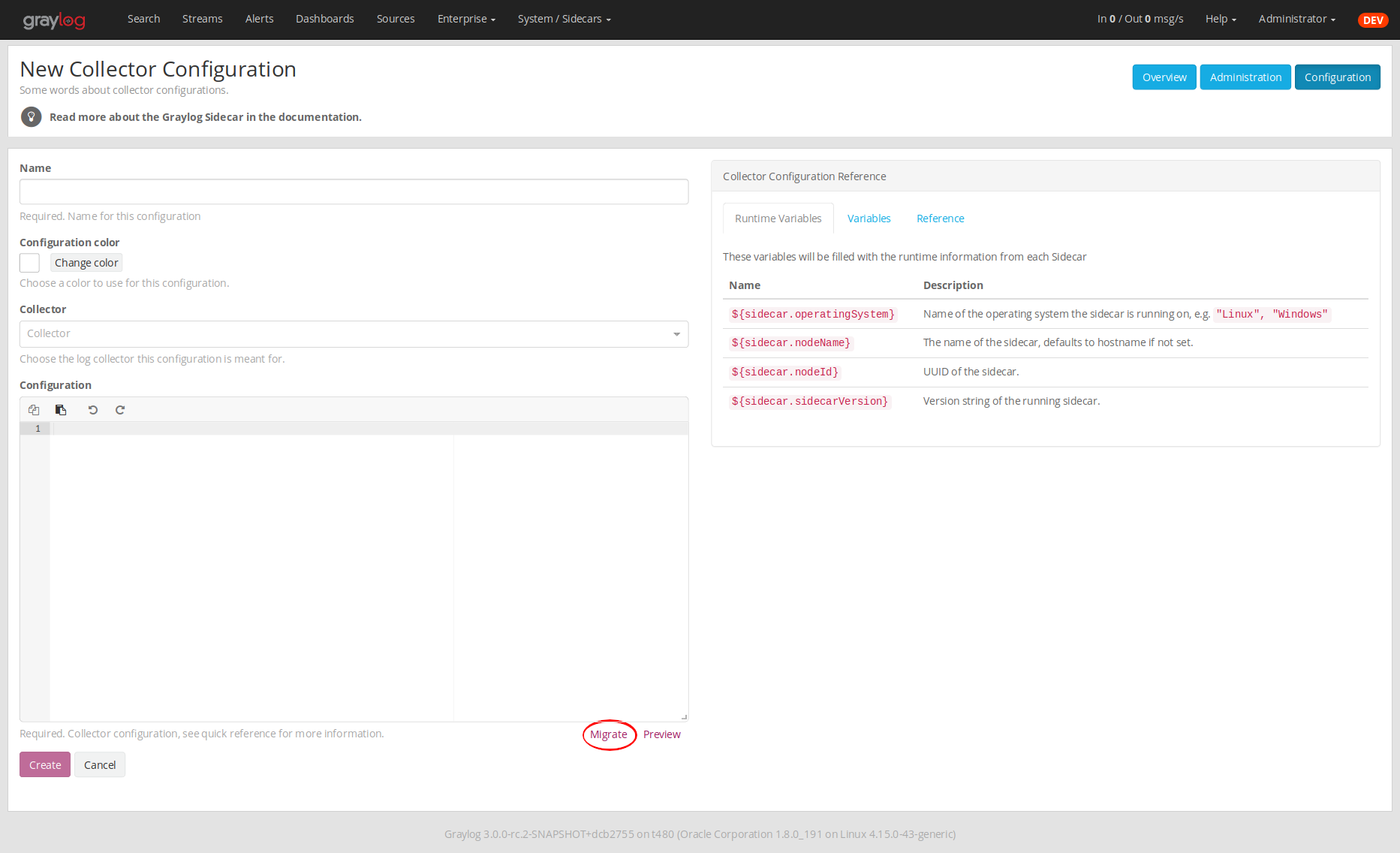This screenshot has height=853, width=1400.
Task: Redo the configuration edit
Action: pyautogui.click(x=120, y=410)
